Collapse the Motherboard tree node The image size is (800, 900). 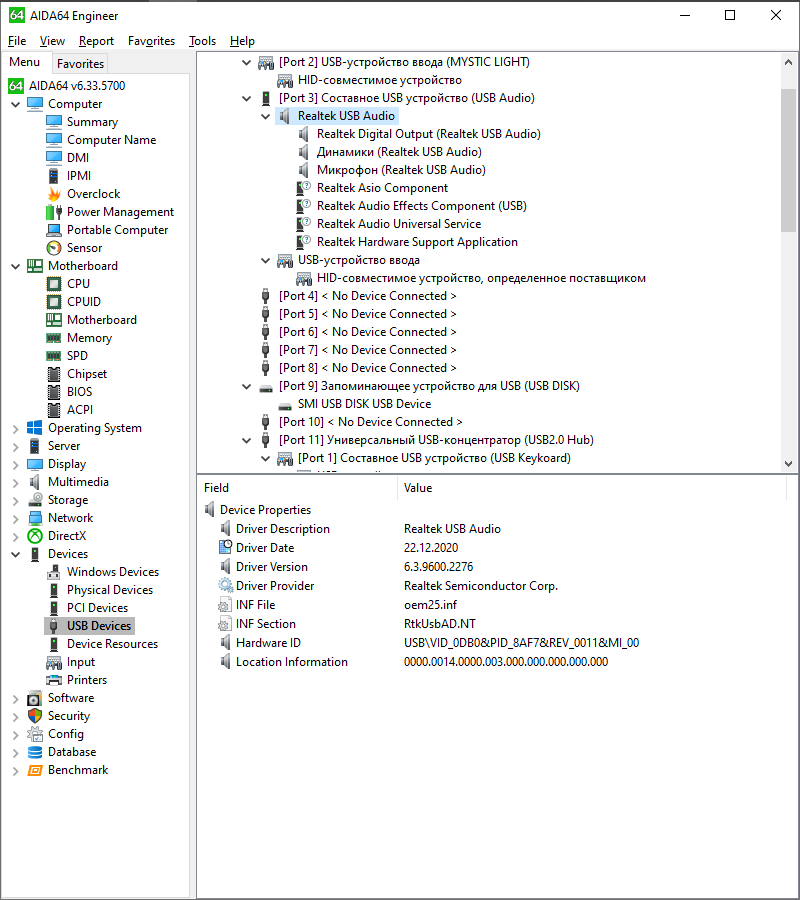click(x=15, y=266)
